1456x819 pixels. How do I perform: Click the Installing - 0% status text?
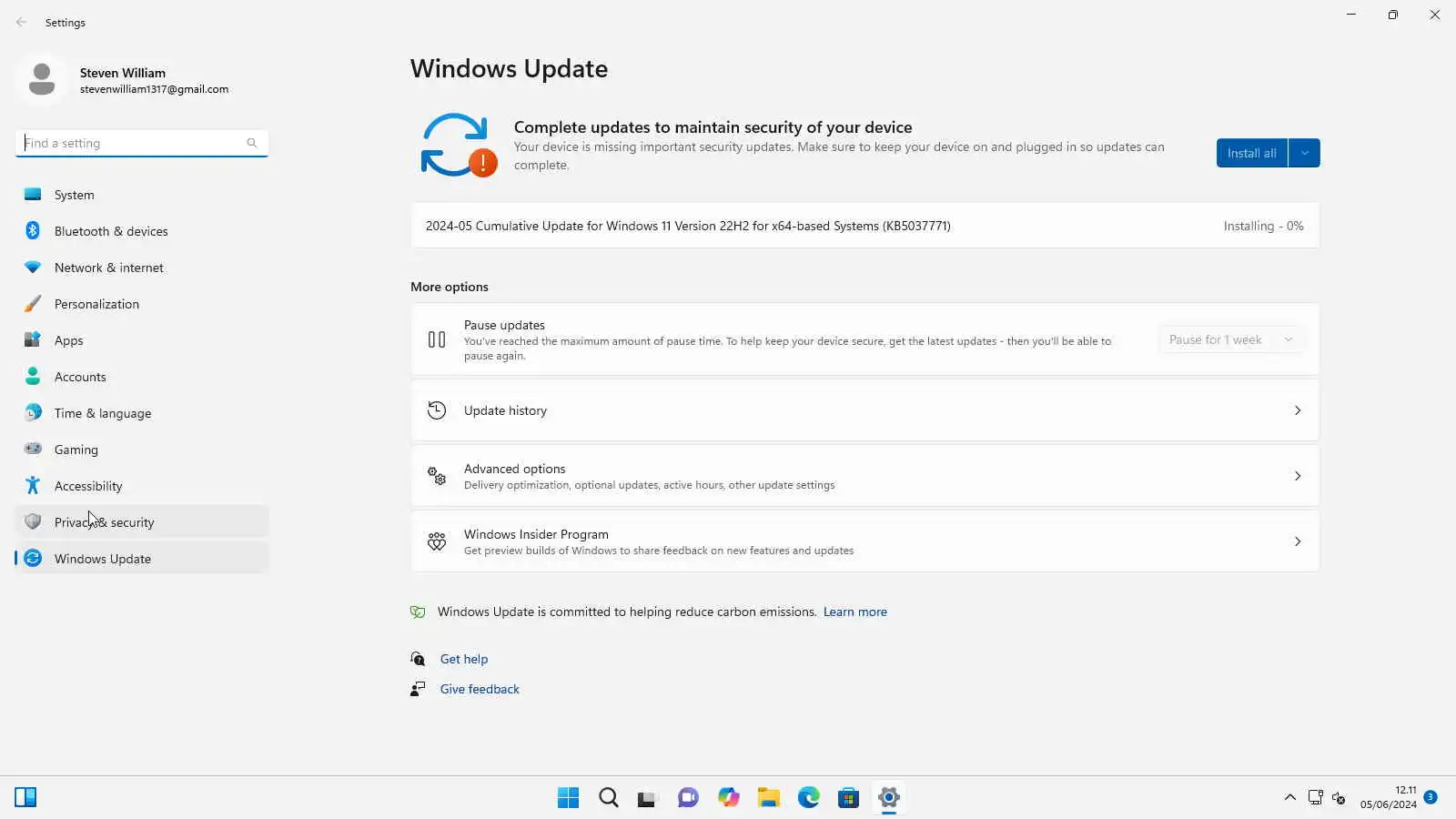[x=1263, y=226]
